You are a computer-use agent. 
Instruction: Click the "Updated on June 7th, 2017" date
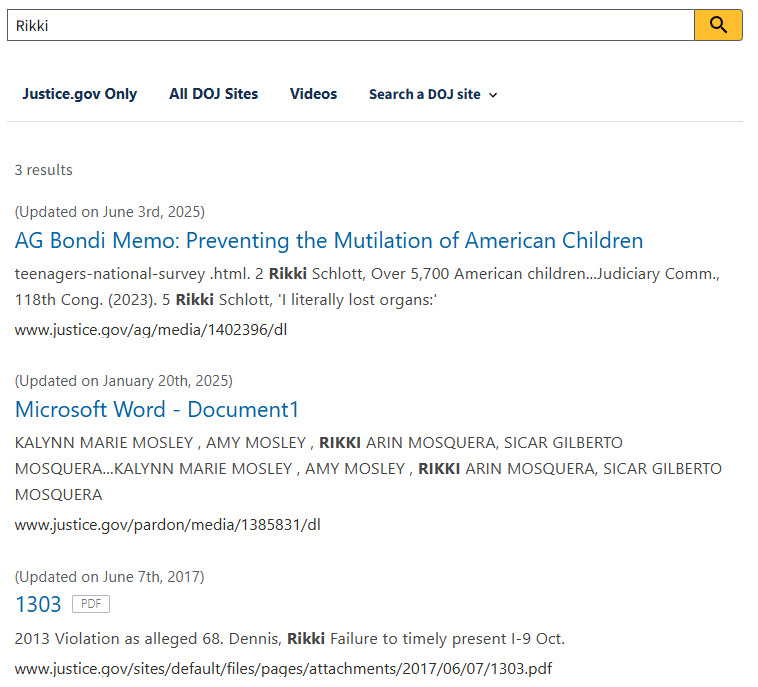(110, 576)
